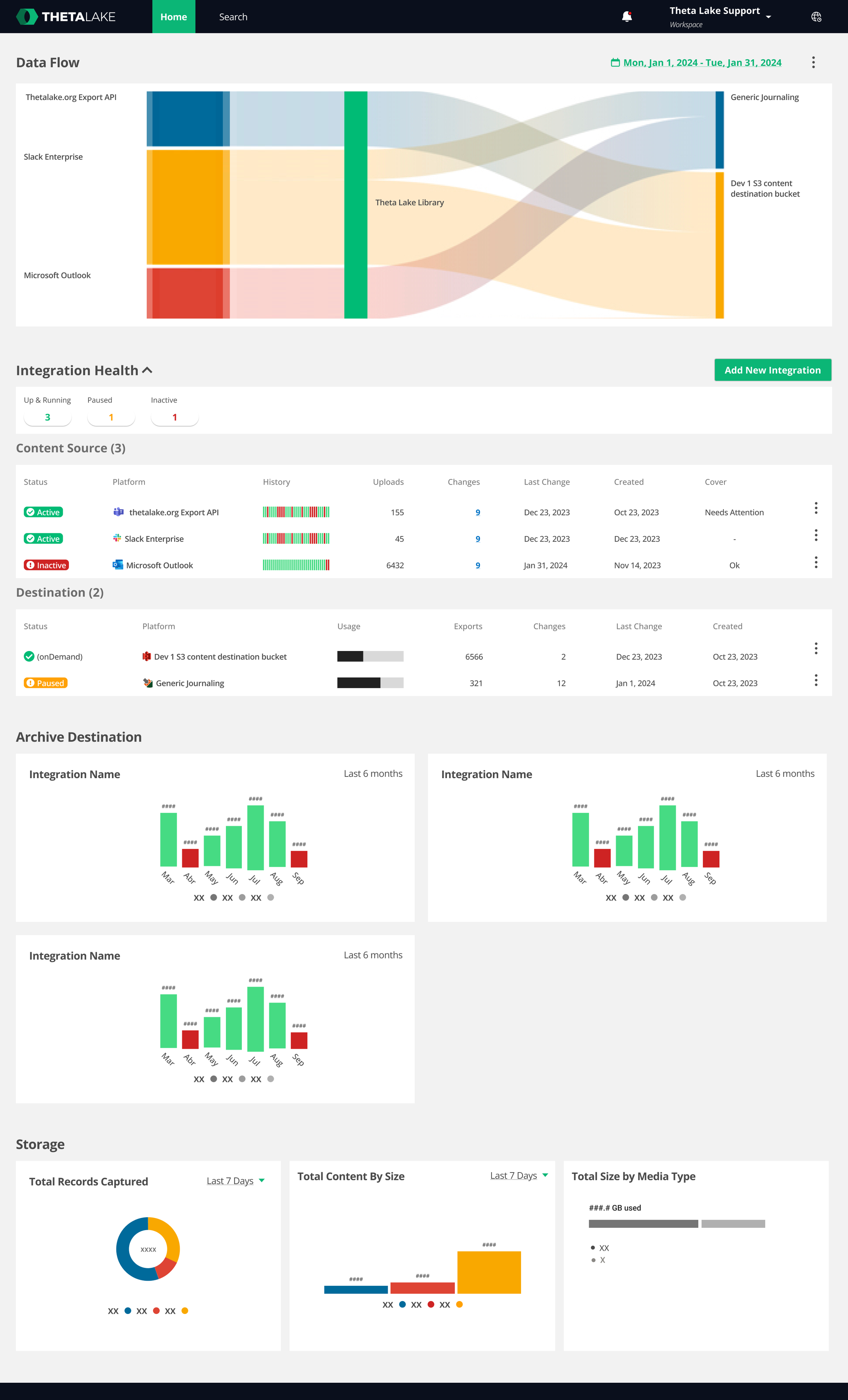Click usage bar for Dev 1 S3 bucket
Image resolution: width=848 pixels, height=1400 pixels.
click(370, 656)
